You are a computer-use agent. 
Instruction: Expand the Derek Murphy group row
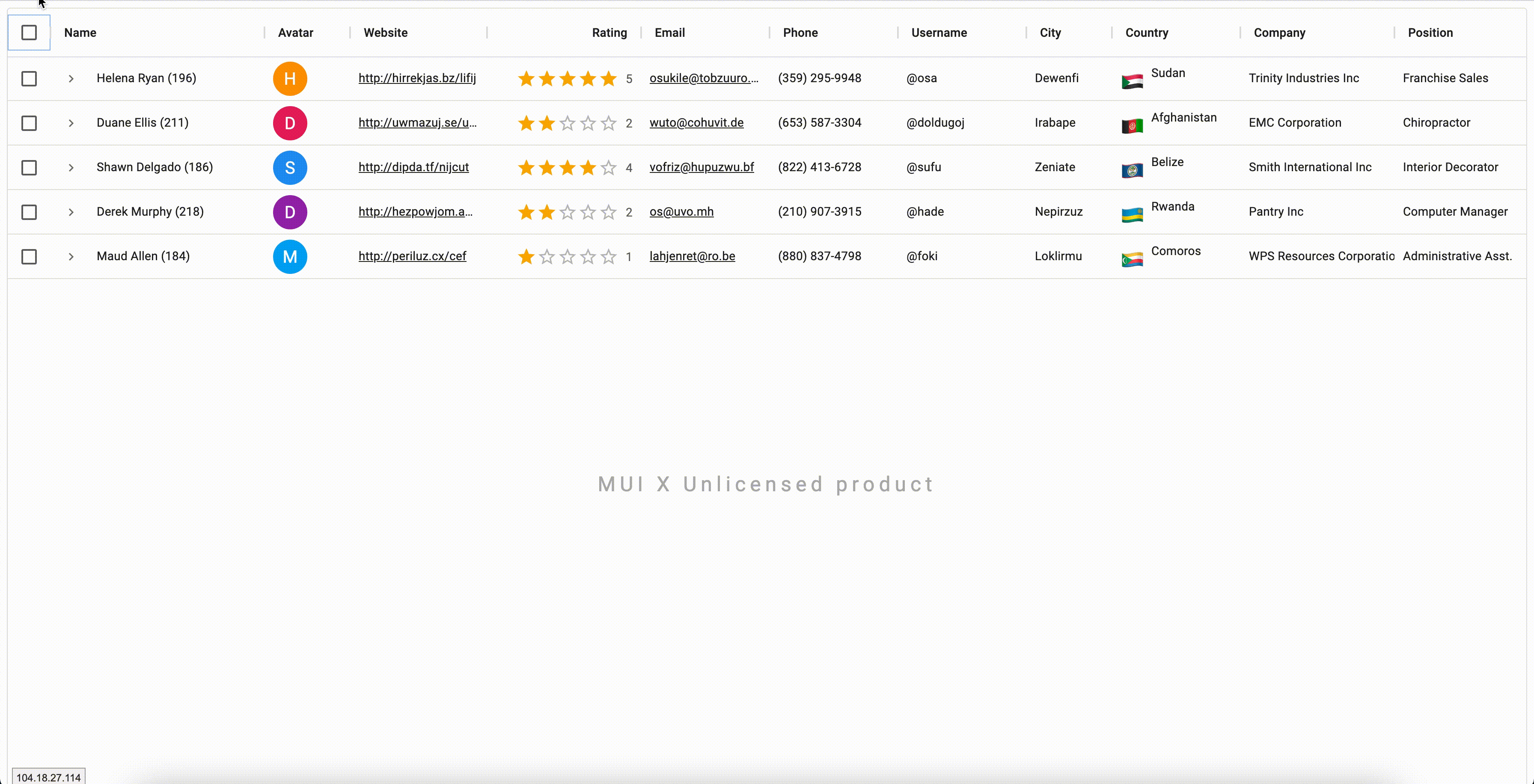tap(71, 212)
